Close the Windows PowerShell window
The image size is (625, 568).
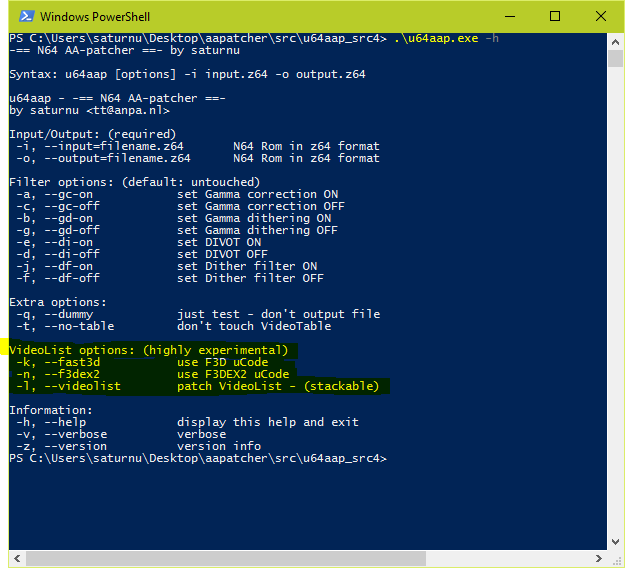[x=601, y=16]
